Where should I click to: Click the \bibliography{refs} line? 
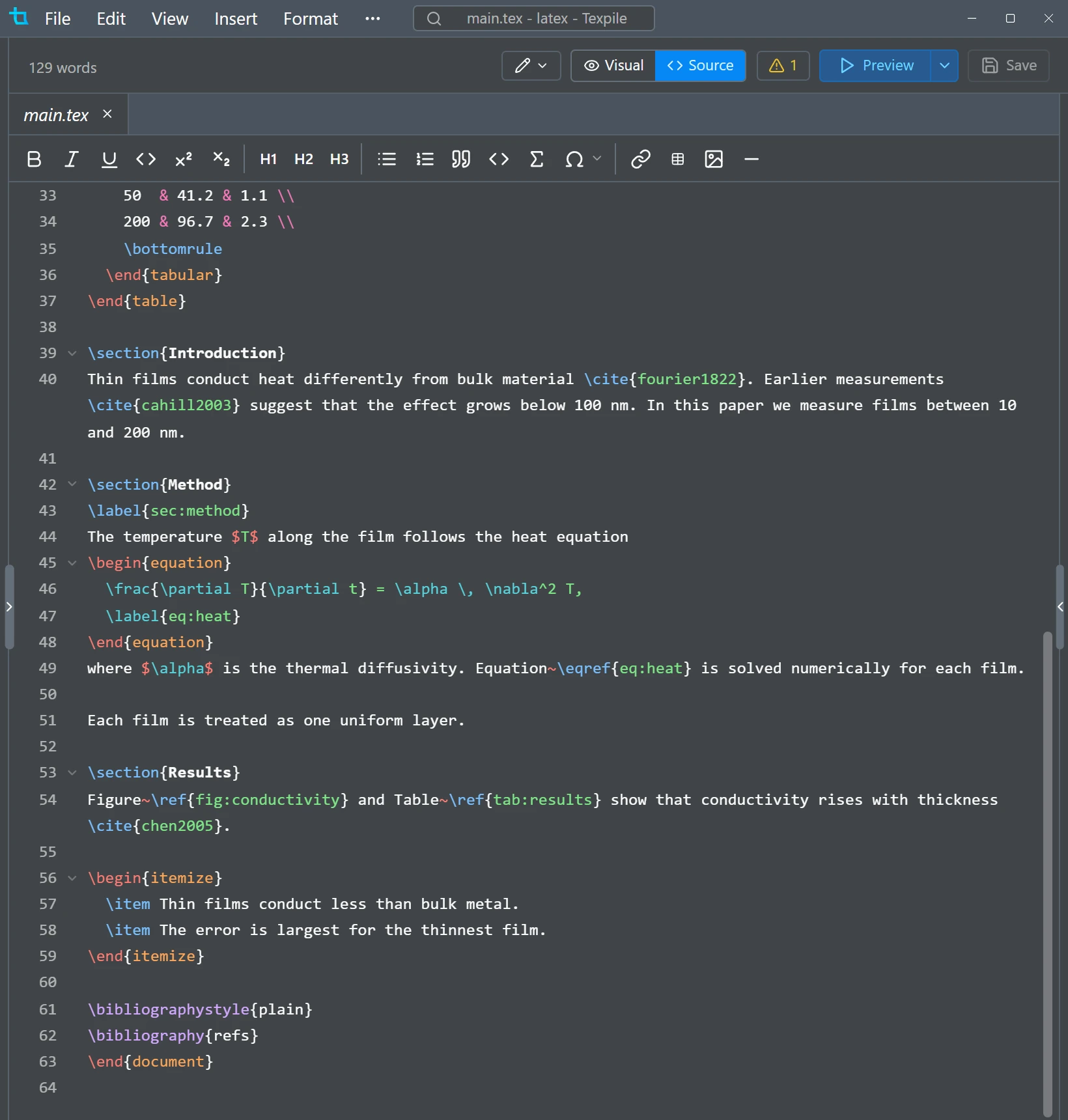[x=173, y=1035]
